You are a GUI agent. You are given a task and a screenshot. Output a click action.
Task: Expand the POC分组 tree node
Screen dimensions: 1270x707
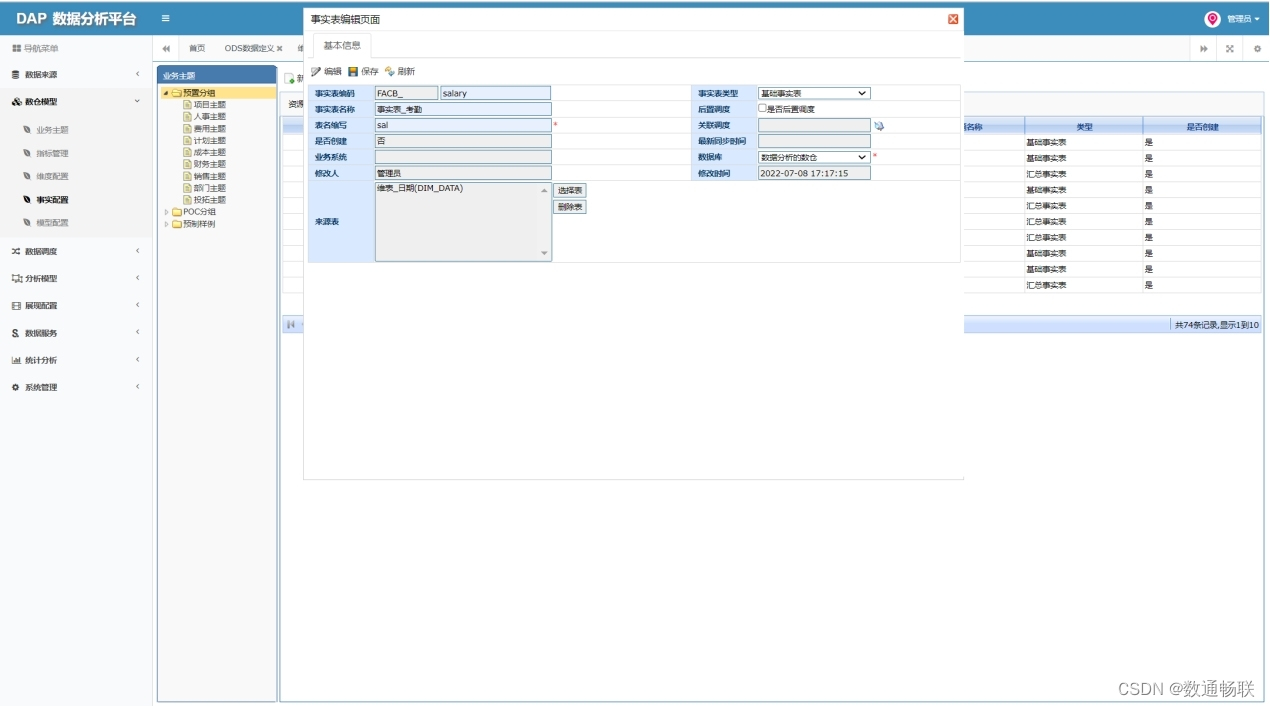[x=166, y=212]
